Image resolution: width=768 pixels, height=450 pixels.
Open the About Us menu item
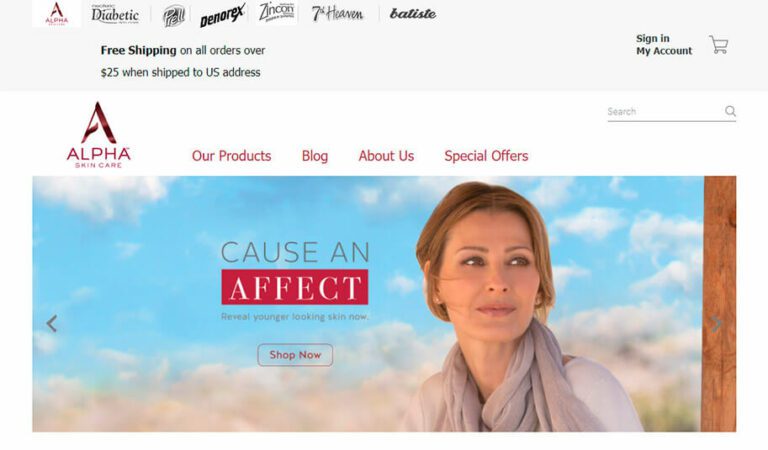click(386, 156)
